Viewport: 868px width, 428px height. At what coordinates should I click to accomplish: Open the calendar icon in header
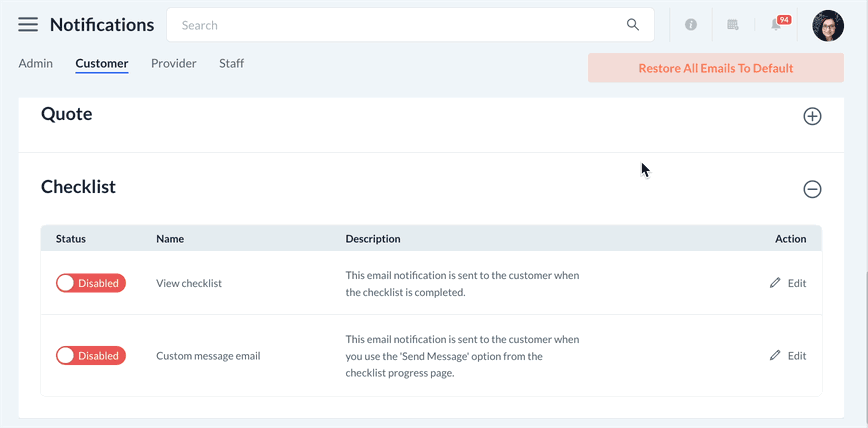pyautogui.click(x=733, y=25)
